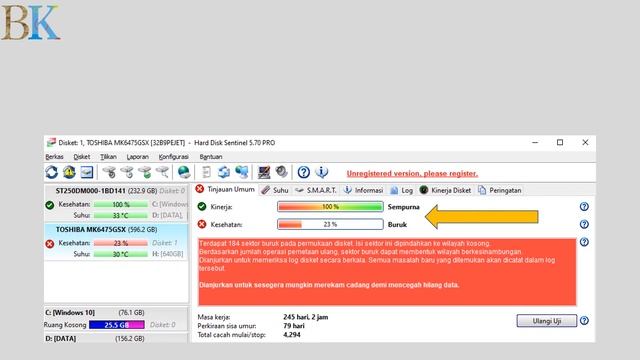Select the D: [DATA] partition

click(116, 338)
